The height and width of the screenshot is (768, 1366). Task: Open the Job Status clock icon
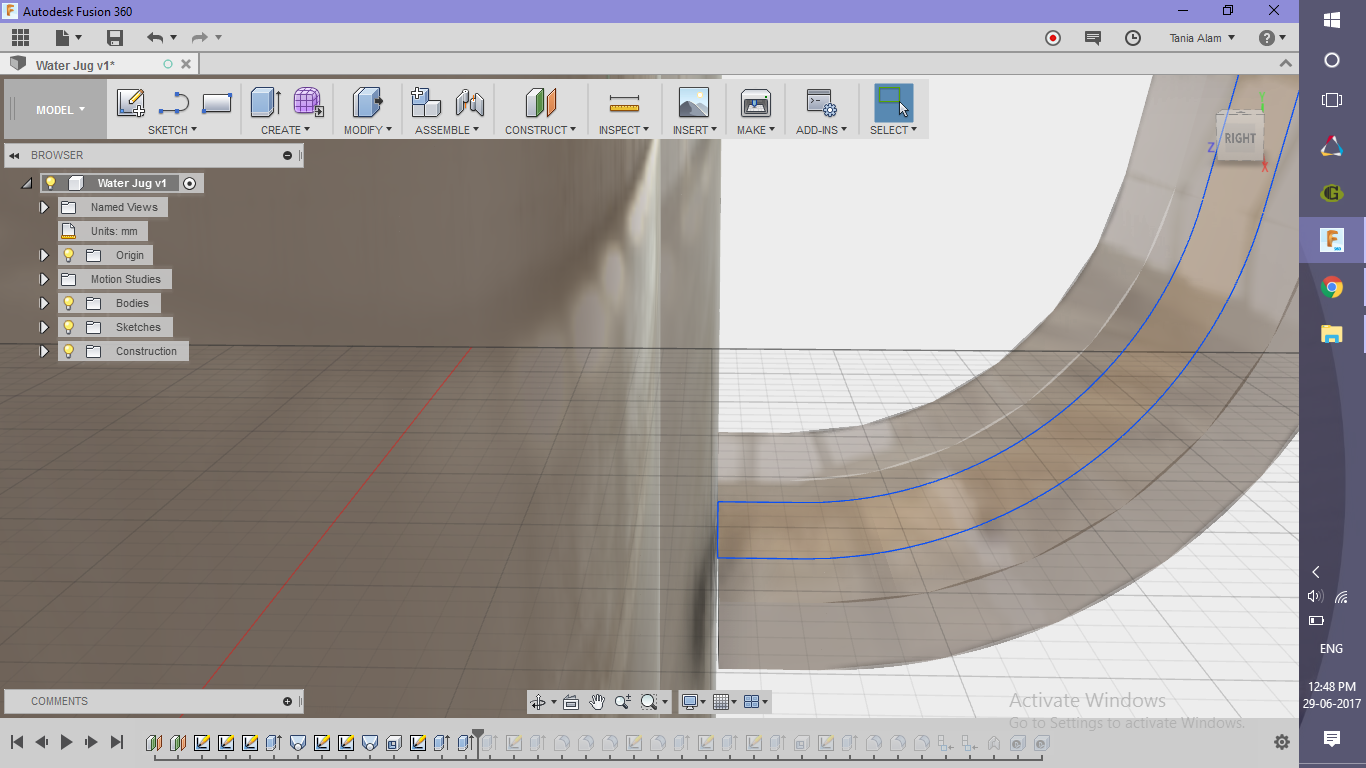click(x=1133, y=38)
